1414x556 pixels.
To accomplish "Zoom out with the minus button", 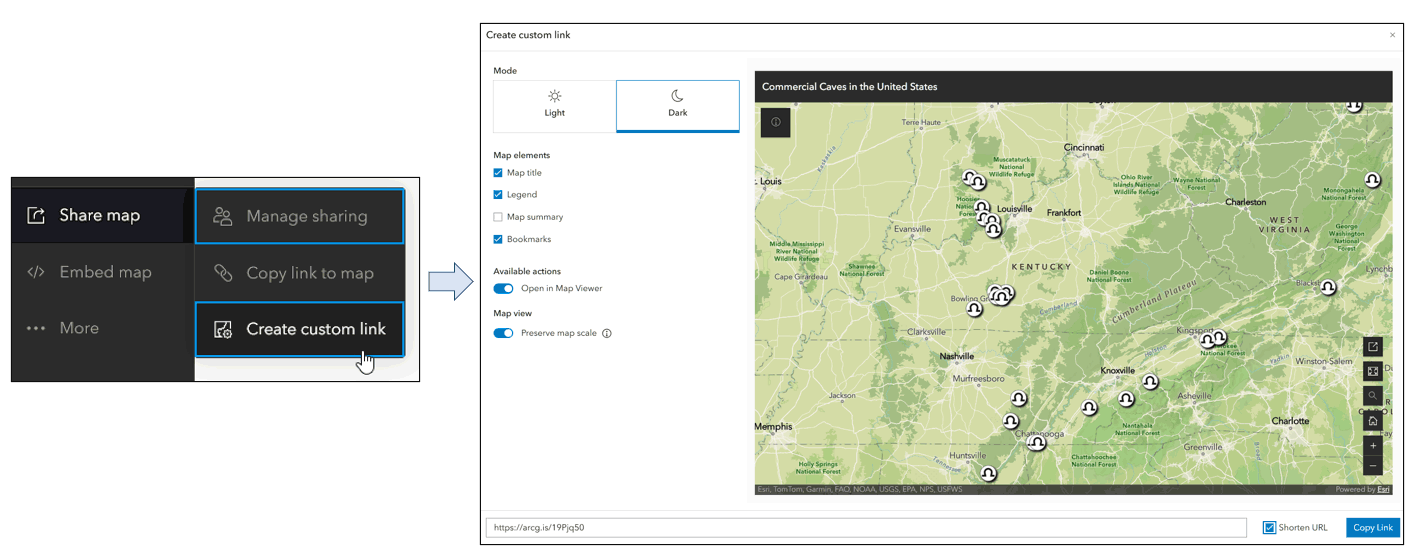I will tap(1373, 466).
